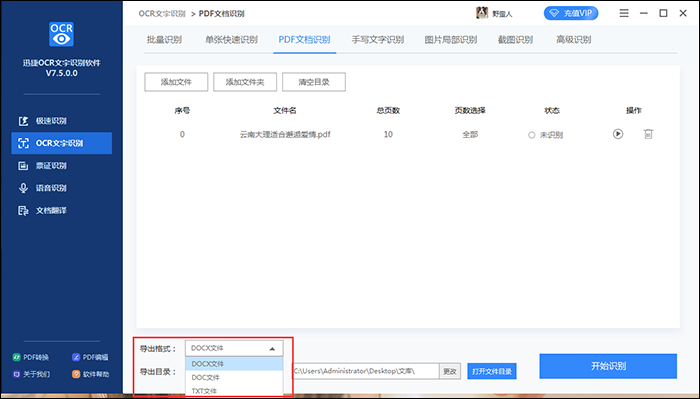Click the PDF转换 shortcut
The image size is (700, 399).
click(x=31, y=357)
